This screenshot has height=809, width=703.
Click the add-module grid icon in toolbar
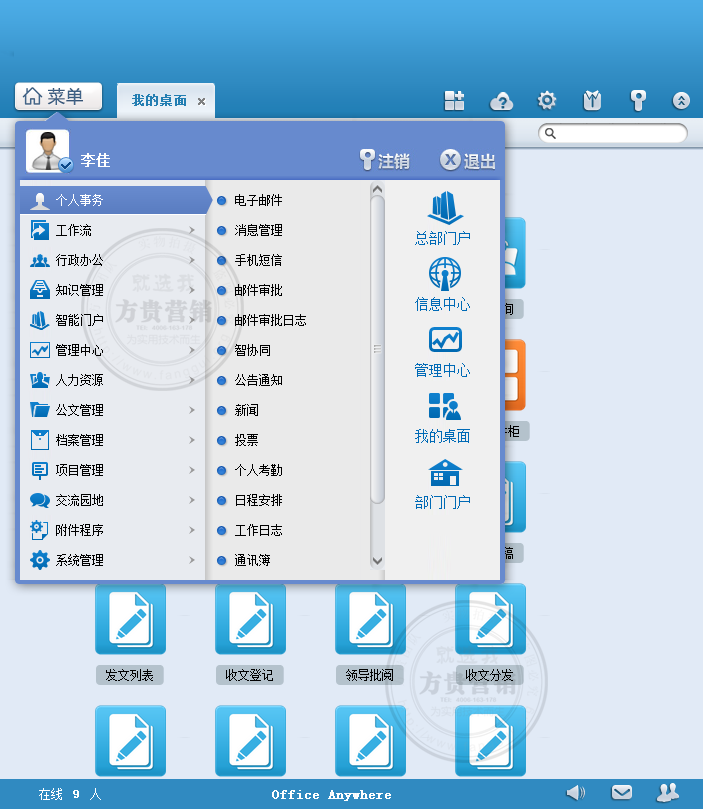(454, 101)
